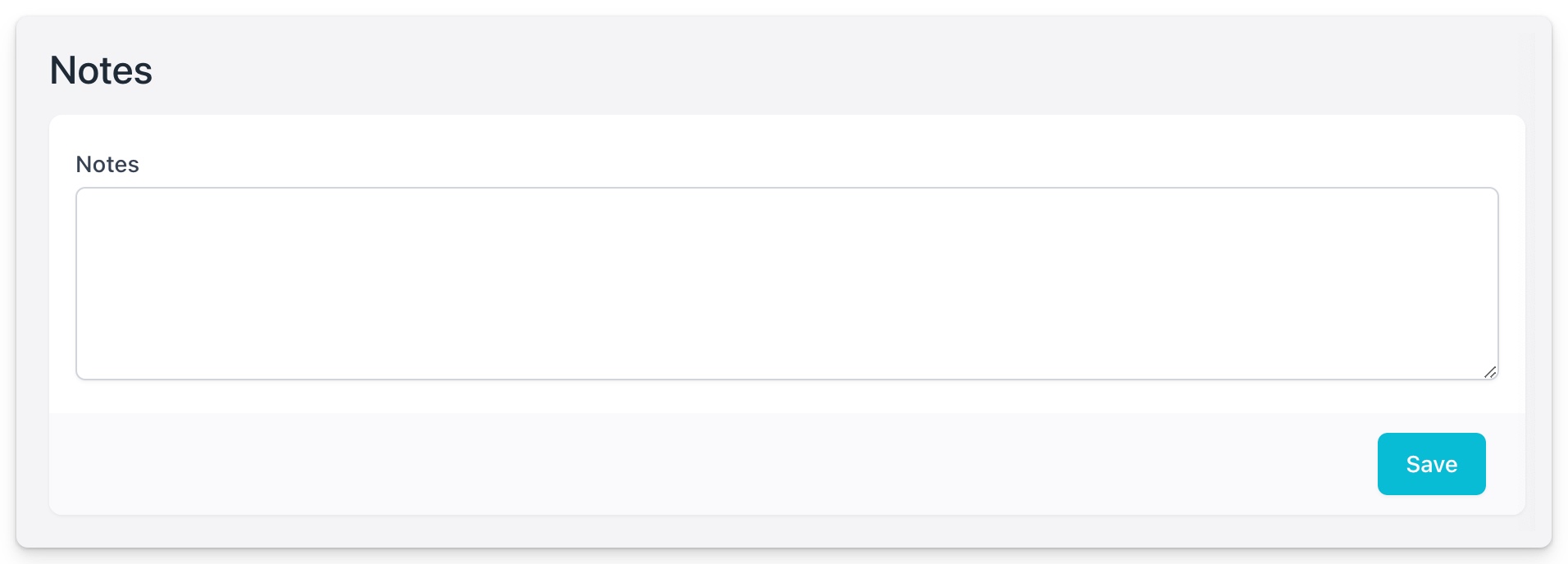This screenshot has width=1568, height=564.
Task: Click the Notes section header text
Action: [x=101, y=70]
